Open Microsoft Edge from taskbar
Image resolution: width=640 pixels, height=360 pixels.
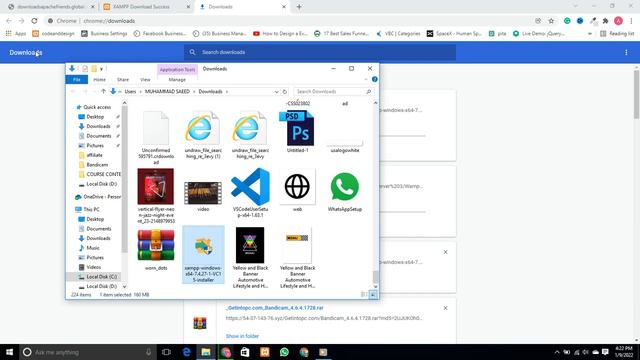[x=187, y=352]
